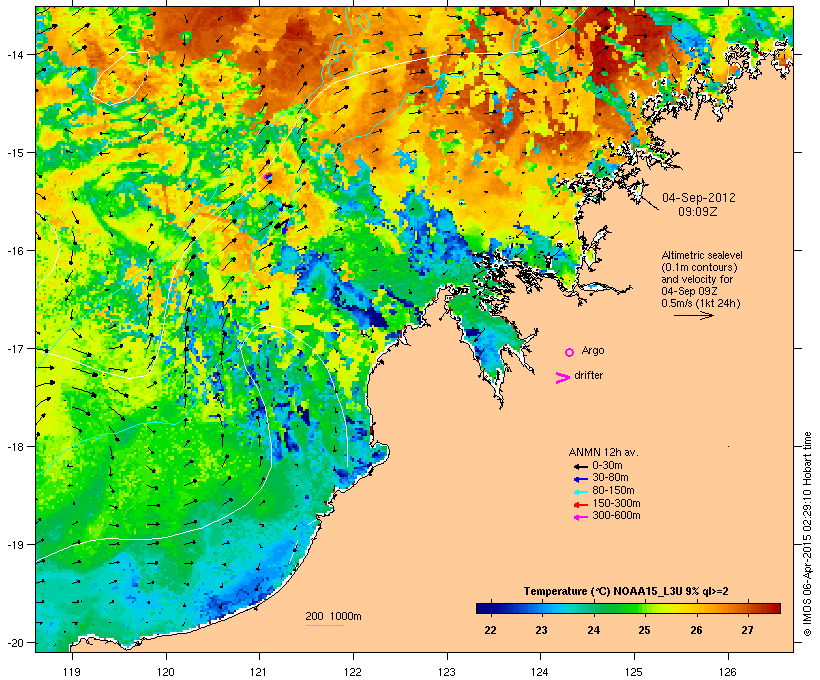Click the time label 09:09Z

point(698,212)
